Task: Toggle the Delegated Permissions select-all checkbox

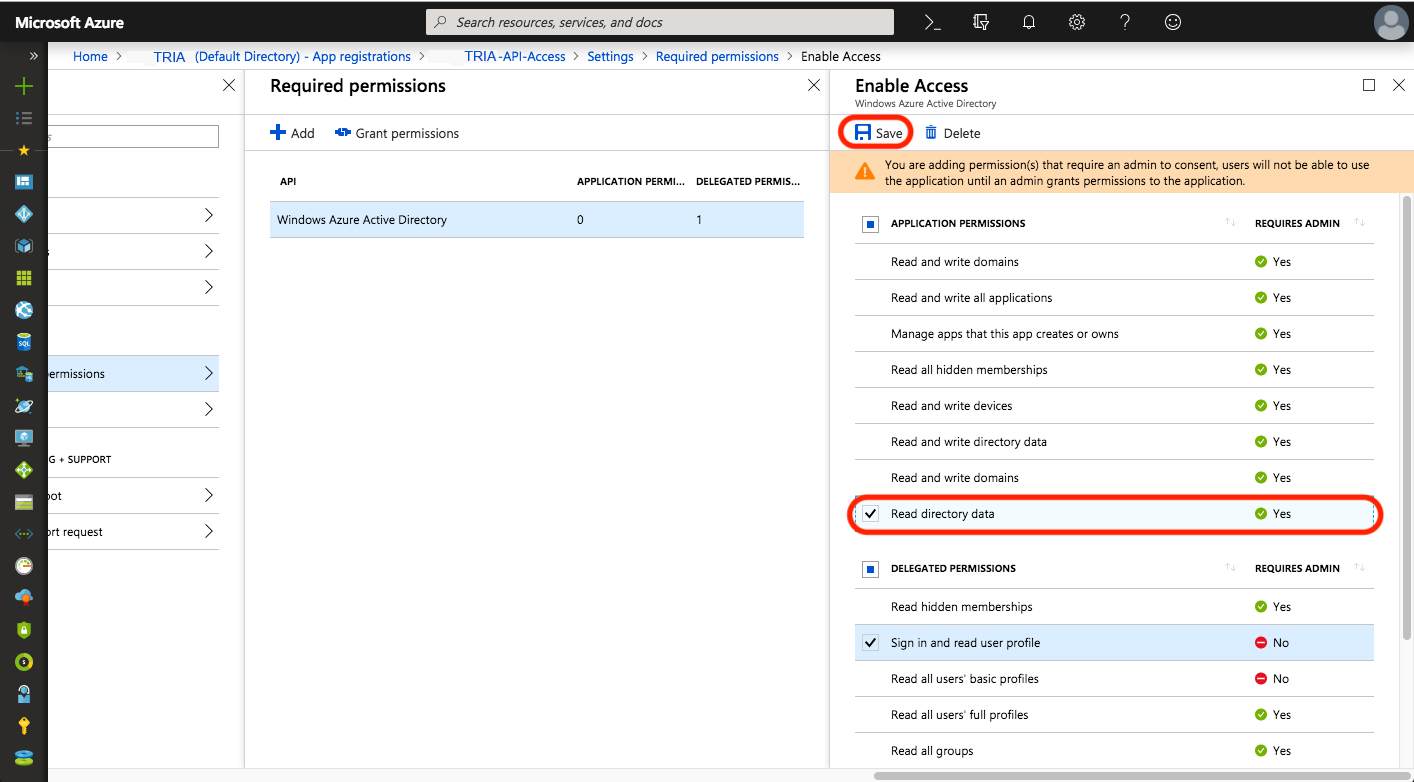Action: [870, 569]
